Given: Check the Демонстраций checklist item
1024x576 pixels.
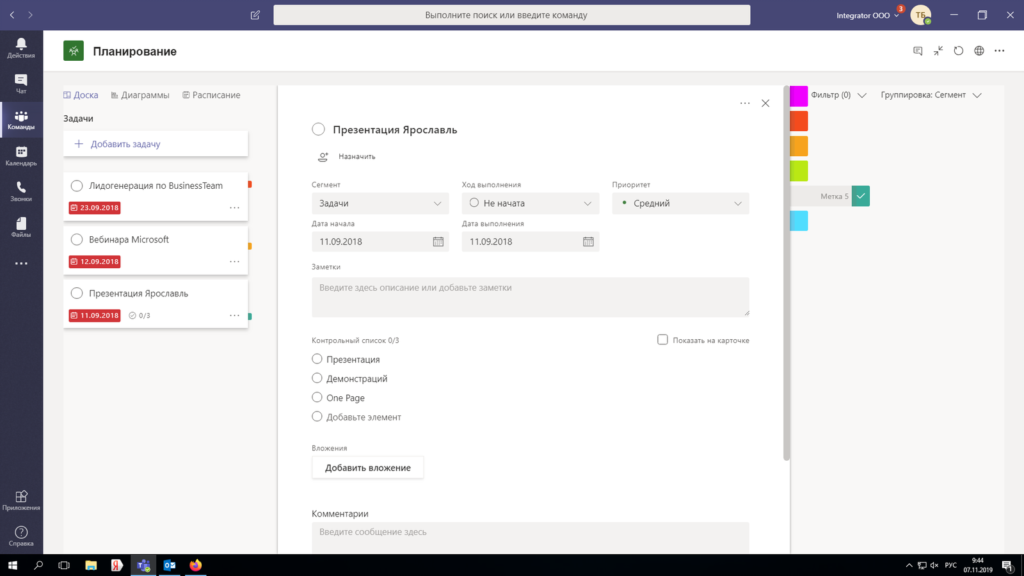Looking at the screenshot, I should [317, 378].
